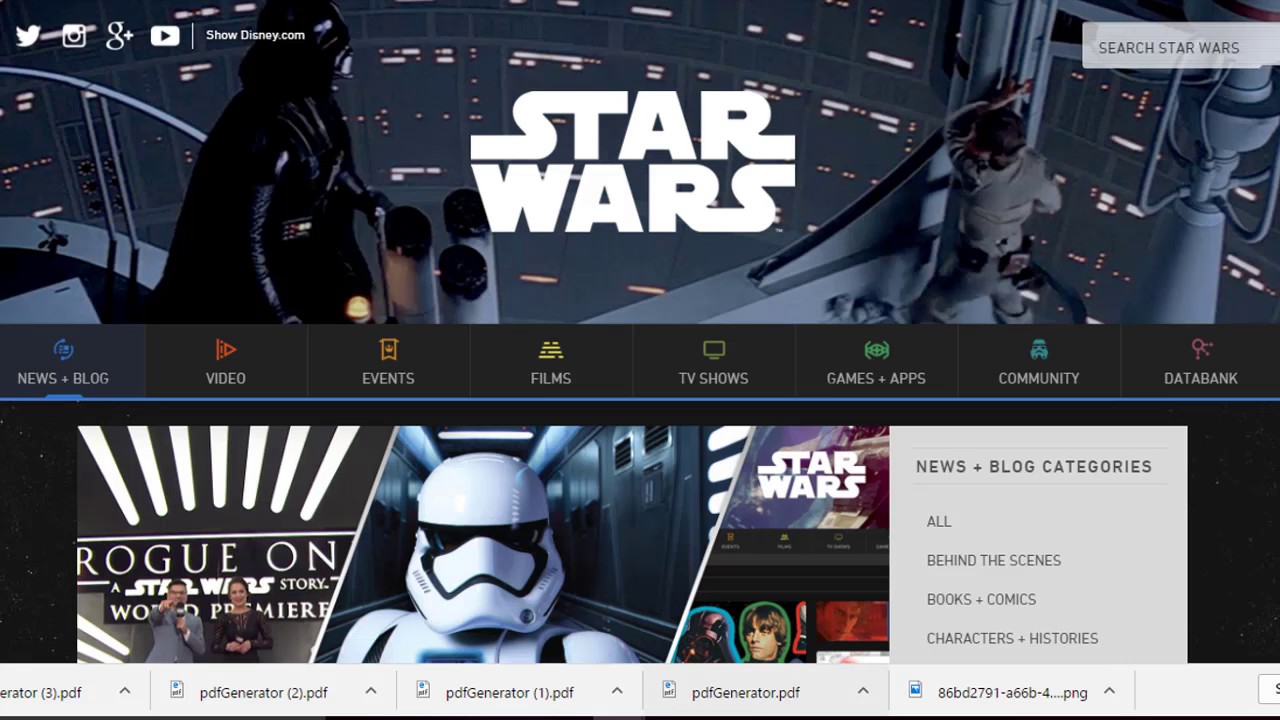Open downloaded pdfGenerator (1).pdf file name

[510, 692]
